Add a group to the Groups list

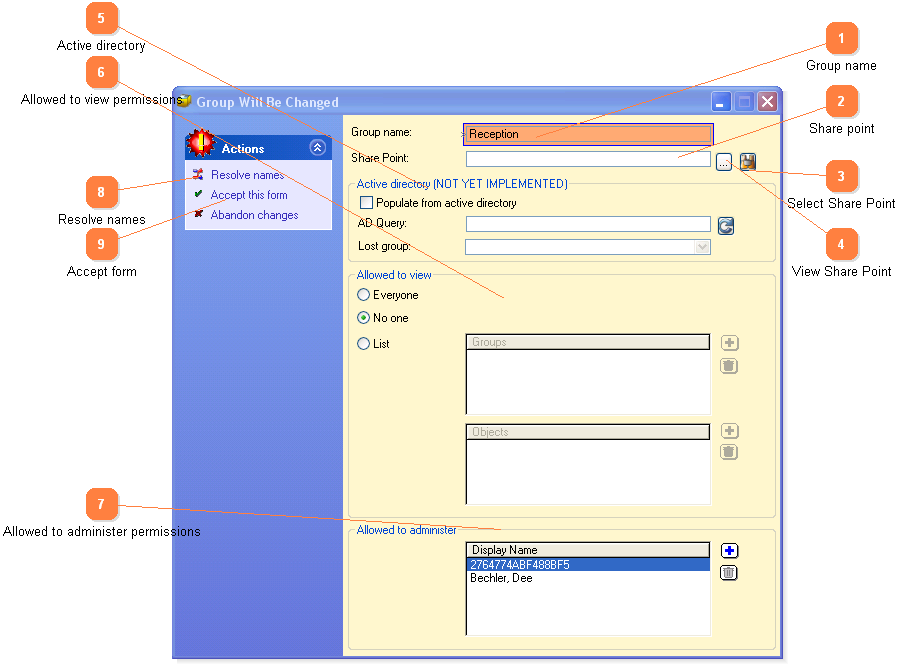[729, 343]
